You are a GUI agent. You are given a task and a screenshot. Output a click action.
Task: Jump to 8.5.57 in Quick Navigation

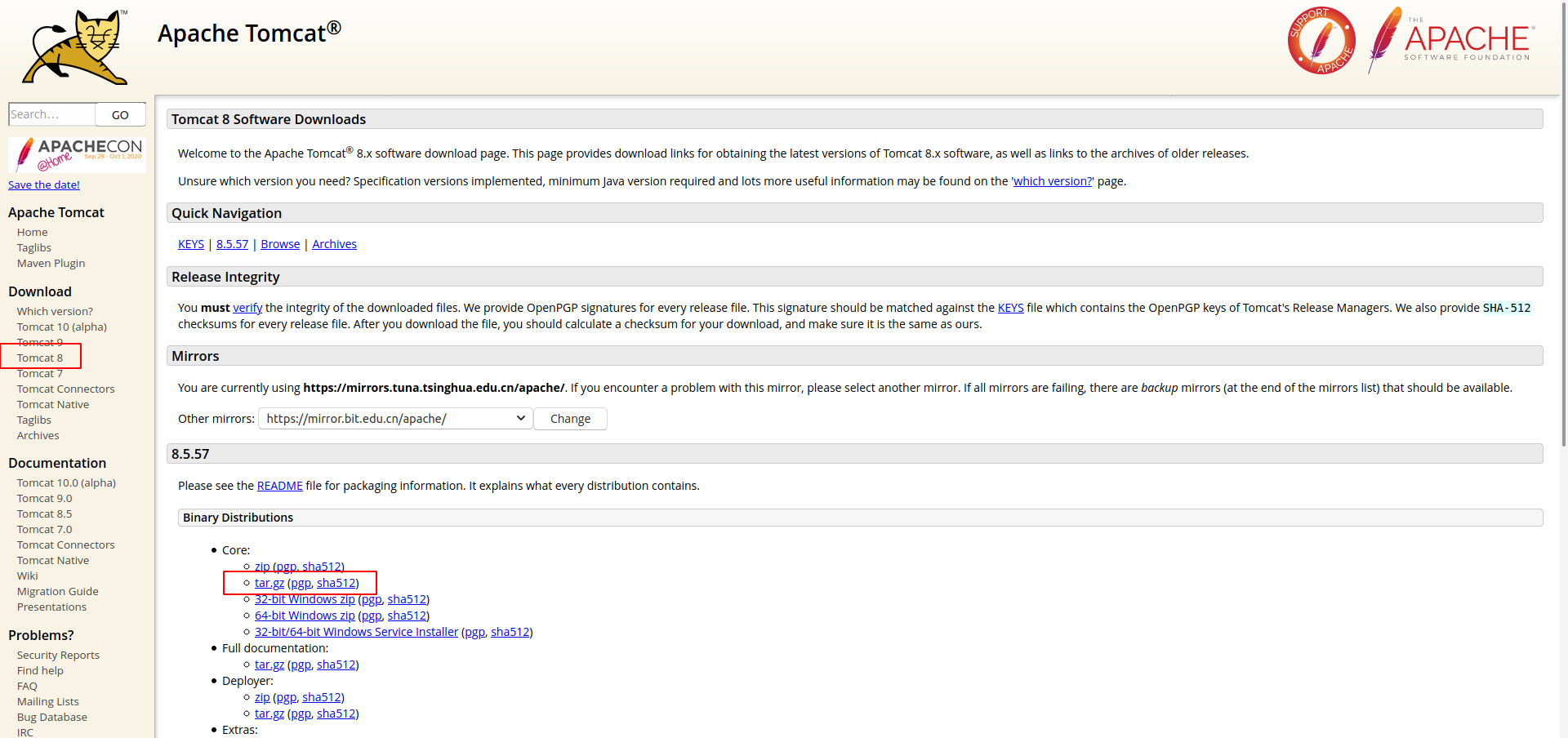coord(232,244)
